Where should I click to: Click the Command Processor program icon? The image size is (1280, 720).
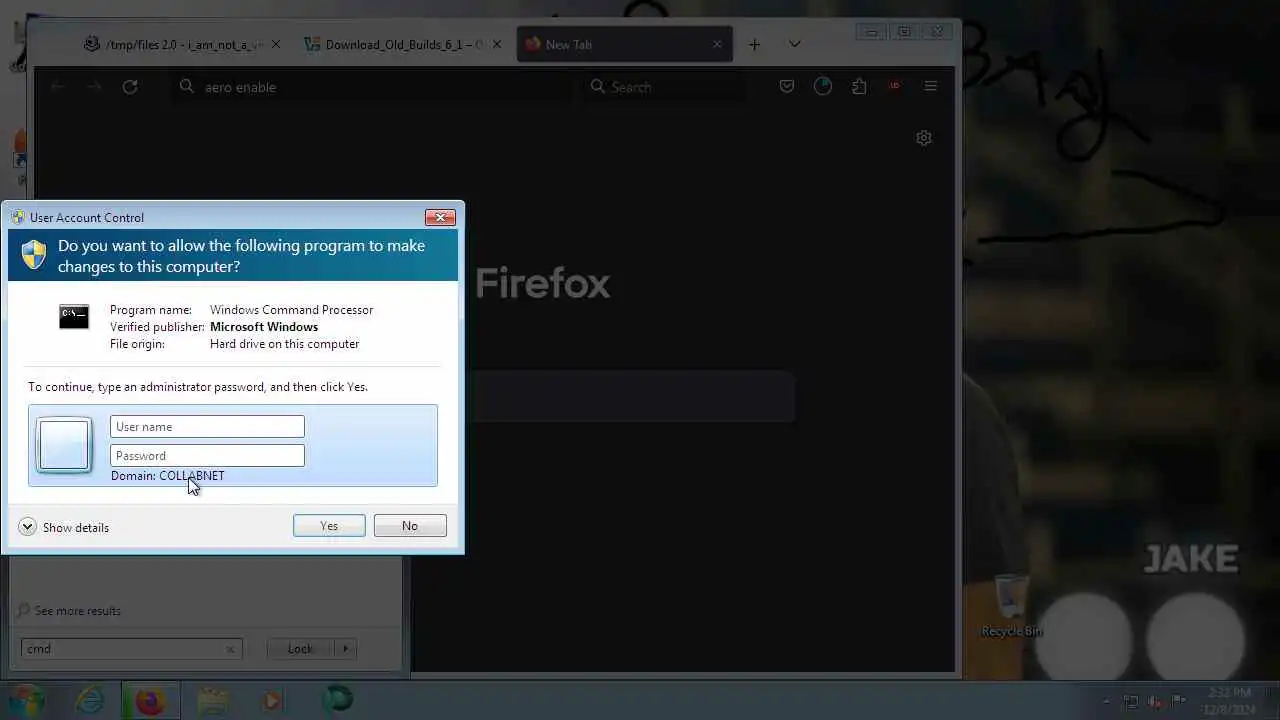[x=74, y=317]
